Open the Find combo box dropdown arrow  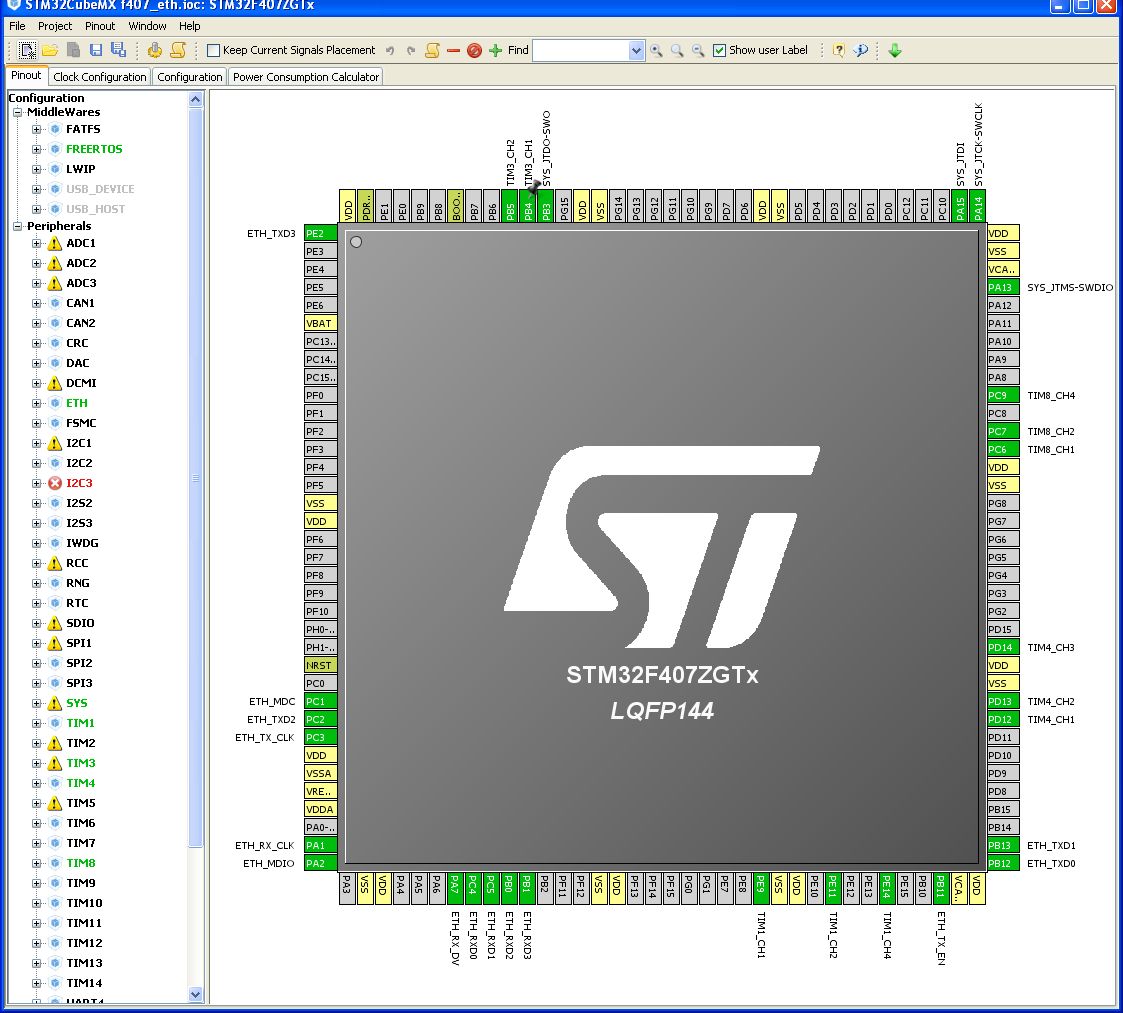click(x=637, y=50)
